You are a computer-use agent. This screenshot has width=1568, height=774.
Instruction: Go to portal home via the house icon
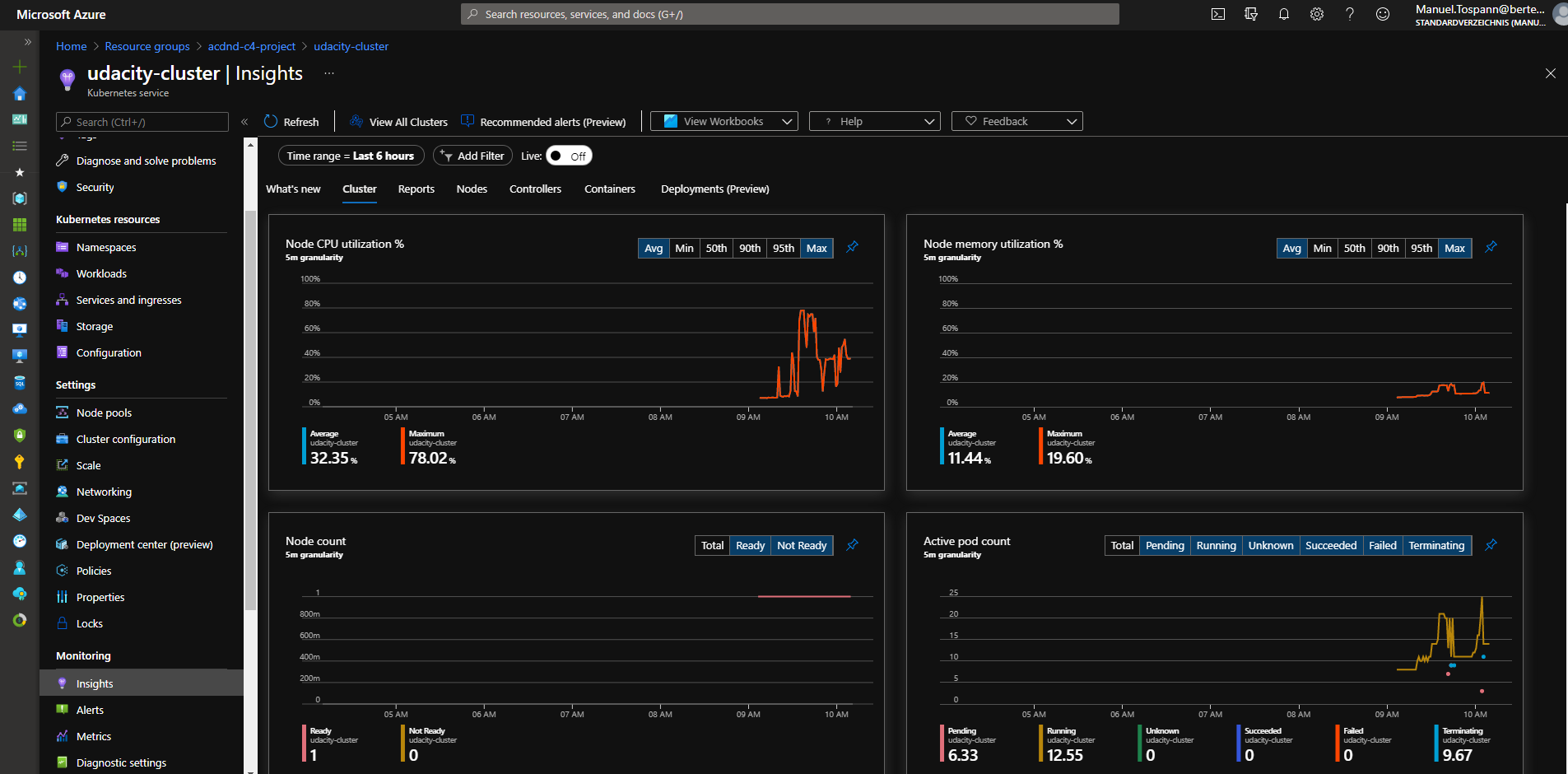click(20, 93)
